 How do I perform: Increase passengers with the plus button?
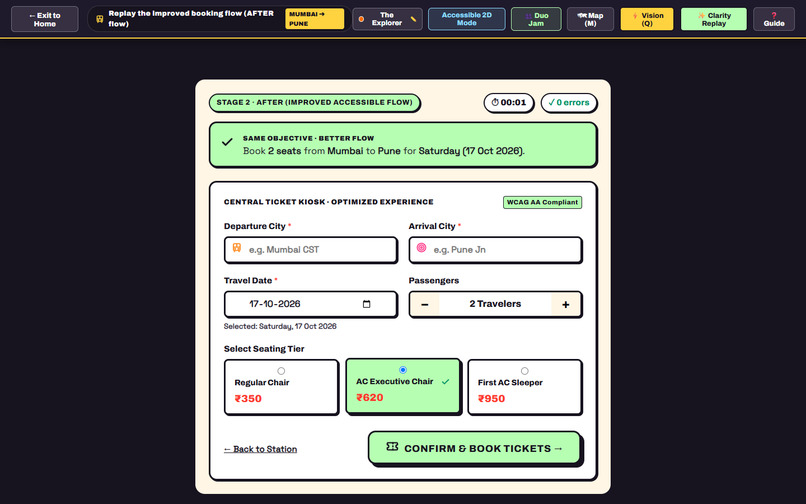565,304
